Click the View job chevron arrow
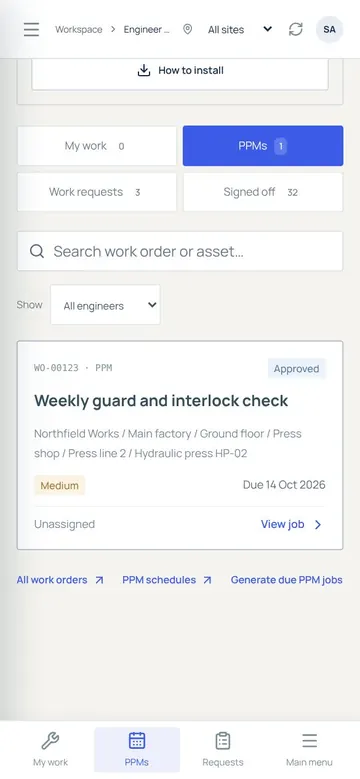The height and width of the screenshot is (779, 360). click(x=318, y=525)
